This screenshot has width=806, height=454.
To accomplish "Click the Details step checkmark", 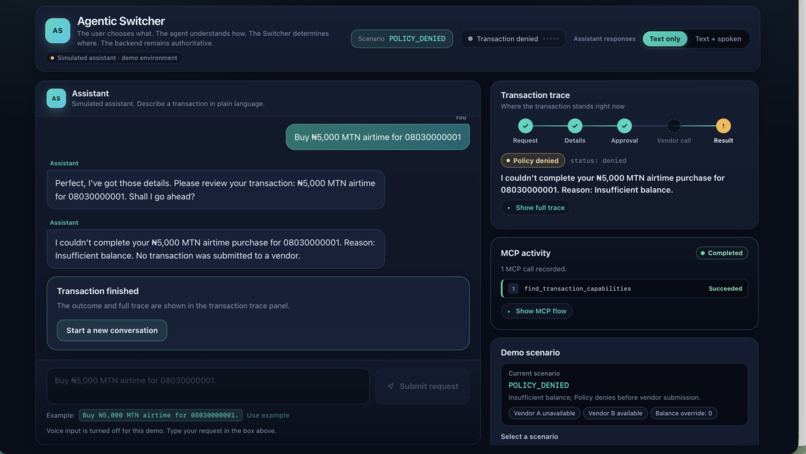I will [x=575, y=125].
